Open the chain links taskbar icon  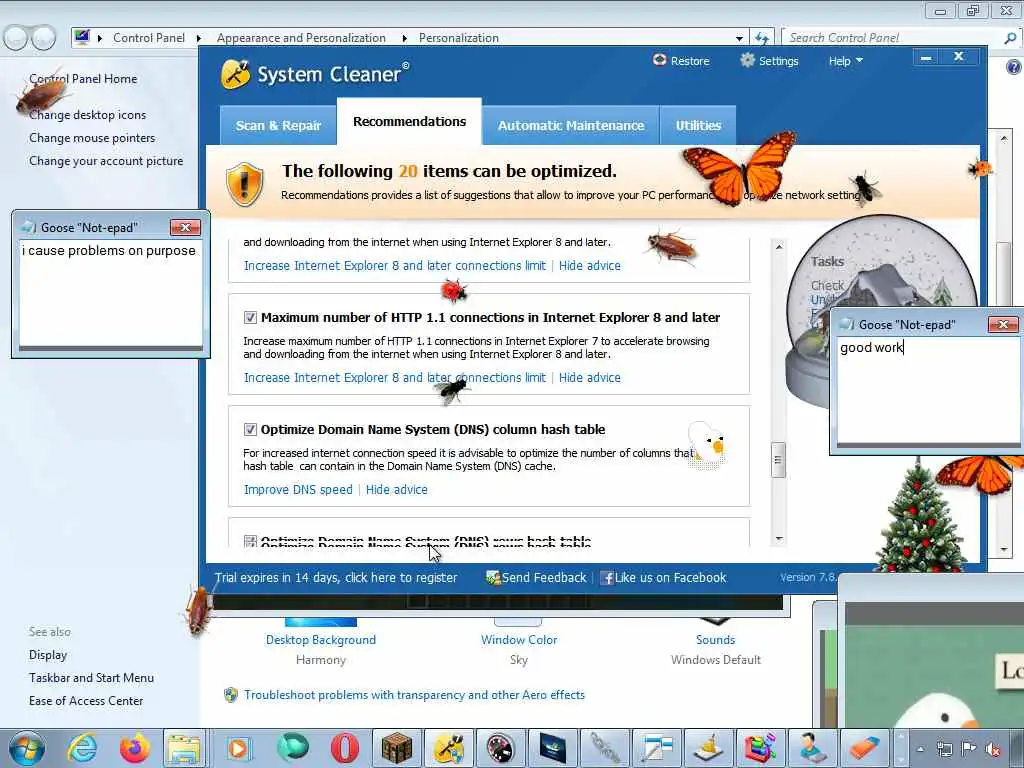coord(605,748)
